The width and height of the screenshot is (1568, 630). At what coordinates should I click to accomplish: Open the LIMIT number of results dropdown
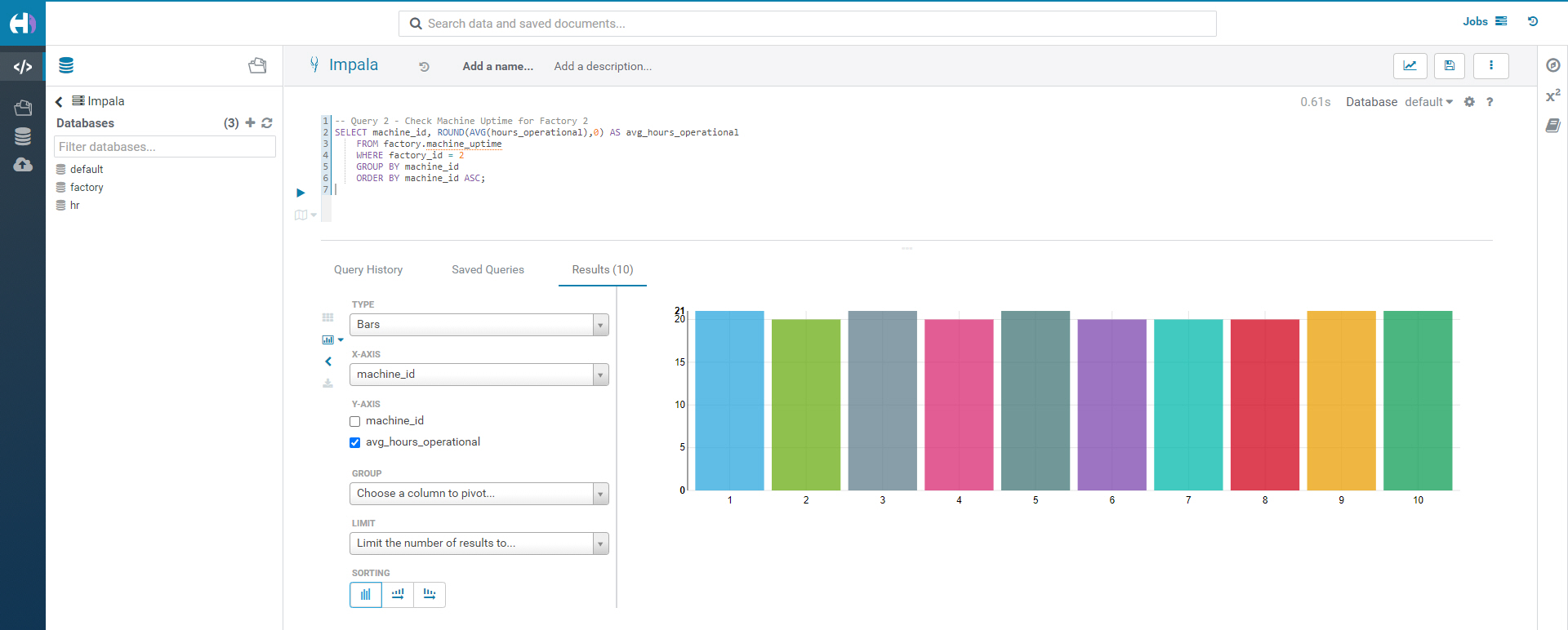[479, 543]
